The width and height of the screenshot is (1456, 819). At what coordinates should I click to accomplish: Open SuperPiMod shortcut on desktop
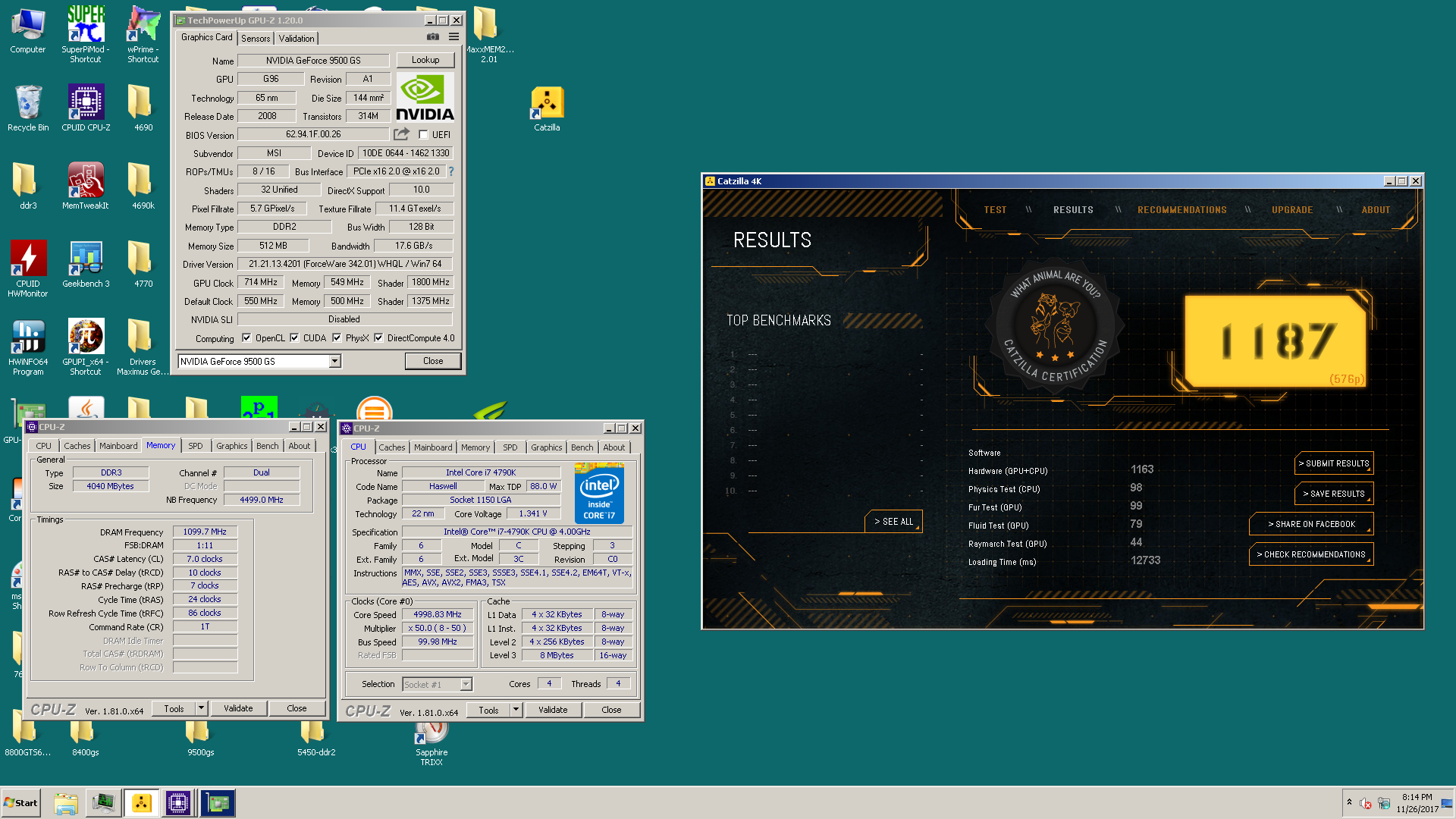86,34
